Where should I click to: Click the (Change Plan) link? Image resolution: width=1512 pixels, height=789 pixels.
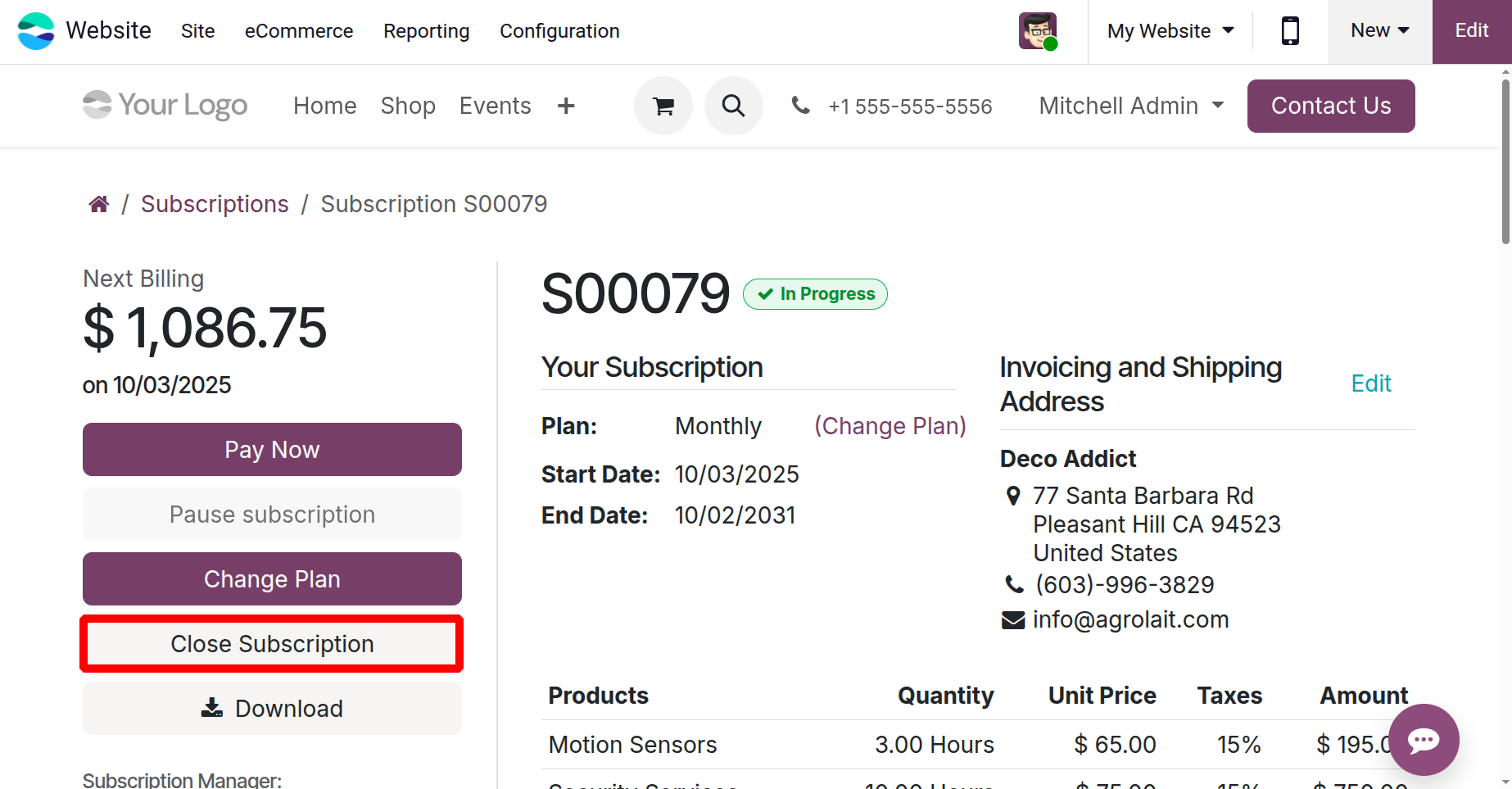[890, 426]
